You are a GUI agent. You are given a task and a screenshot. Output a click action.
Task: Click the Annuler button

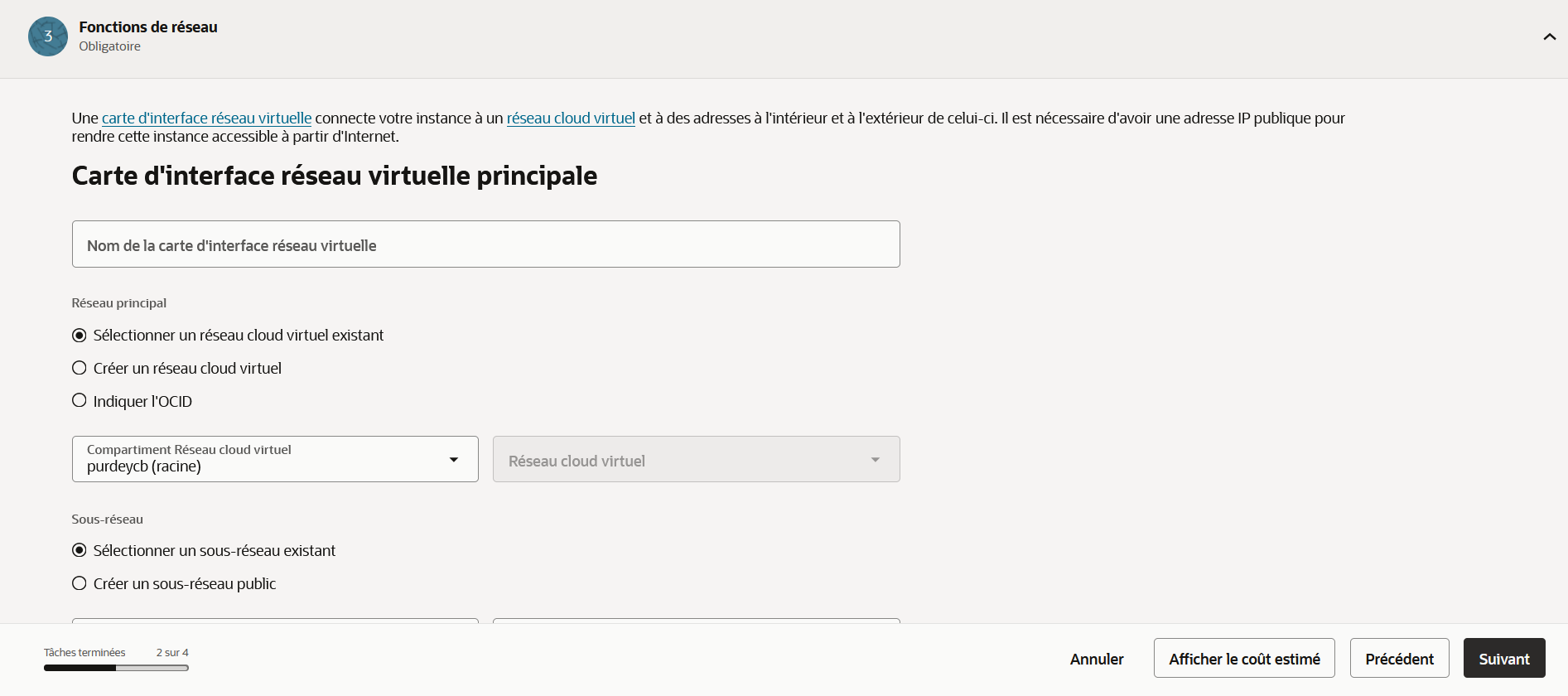(x=1097, y=659)
